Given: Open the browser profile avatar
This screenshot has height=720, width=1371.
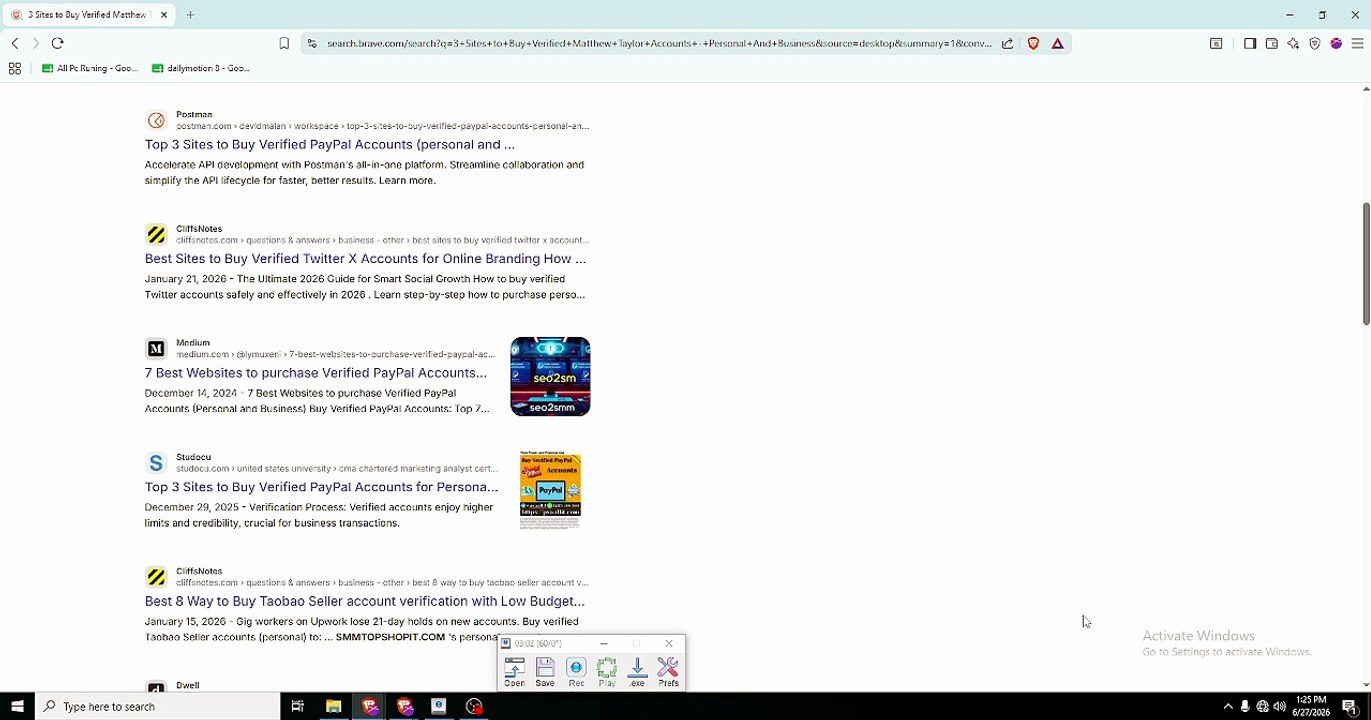Looking at the screenshot, I should pyautogui.click(x=1336, y=43).
